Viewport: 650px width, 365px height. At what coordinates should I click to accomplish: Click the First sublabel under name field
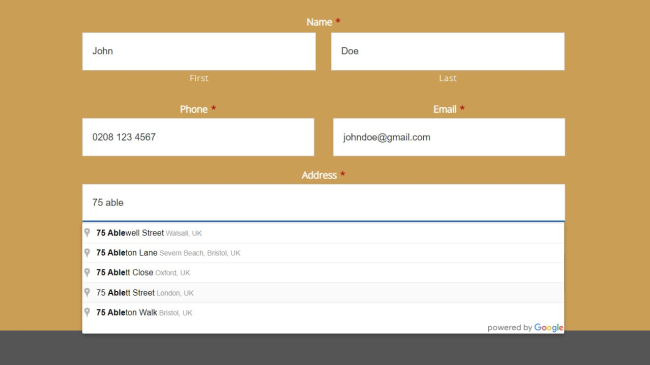[x=199, y=78]
